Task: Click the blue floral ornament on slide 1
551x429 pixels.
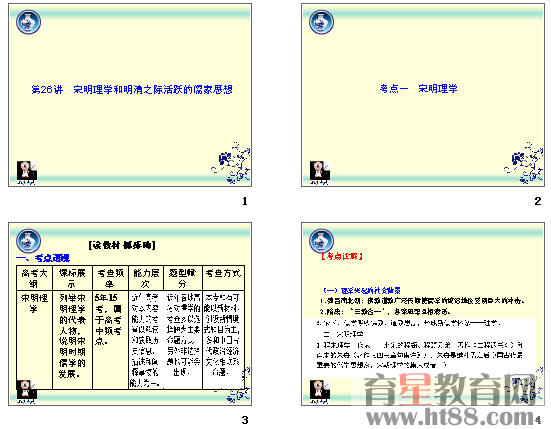Action: coord(231,163)
